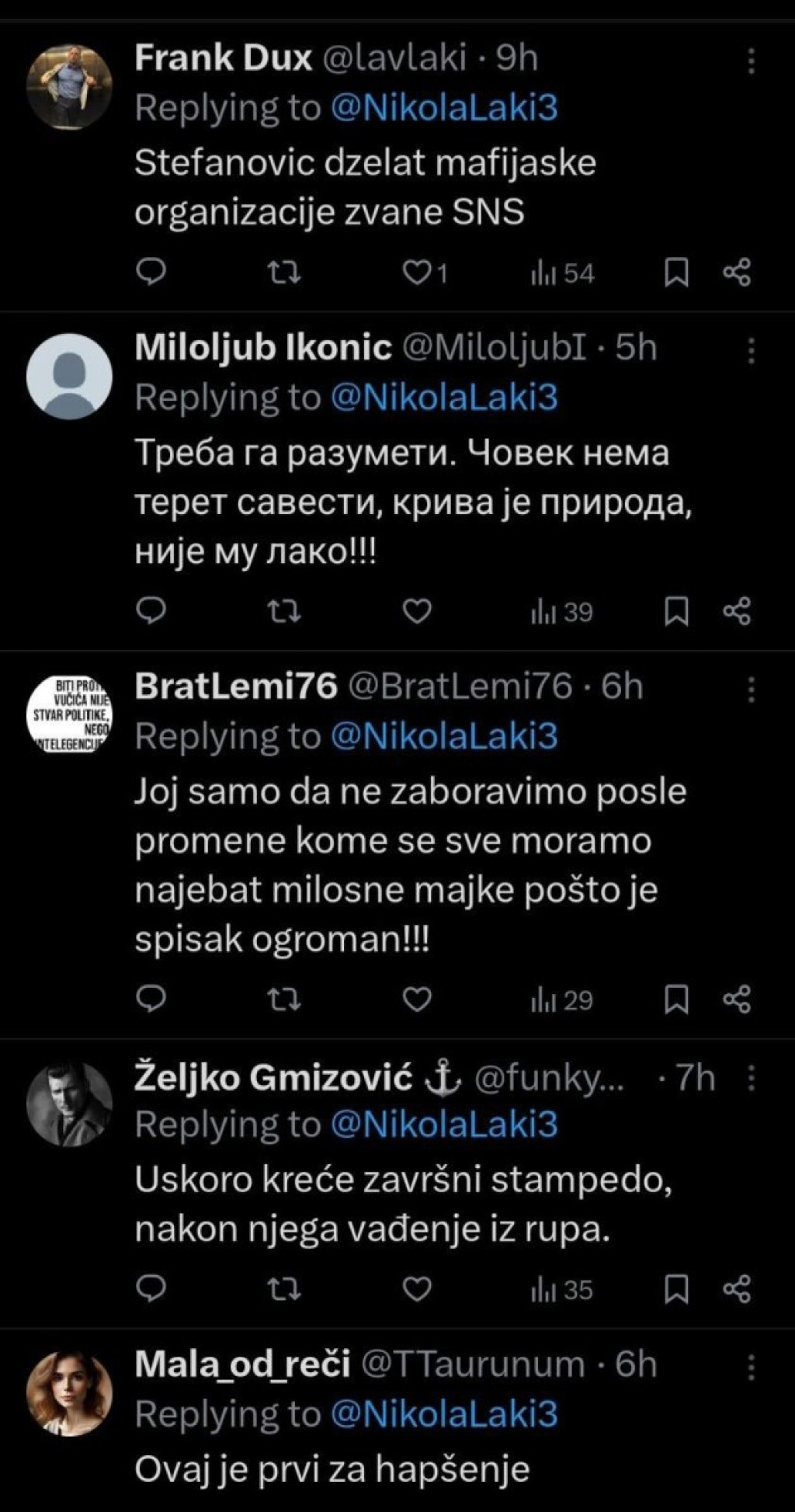Reply to Frank Dux's tweet
This screenshot has height=1512, width=795.
(x=151, y=273)
